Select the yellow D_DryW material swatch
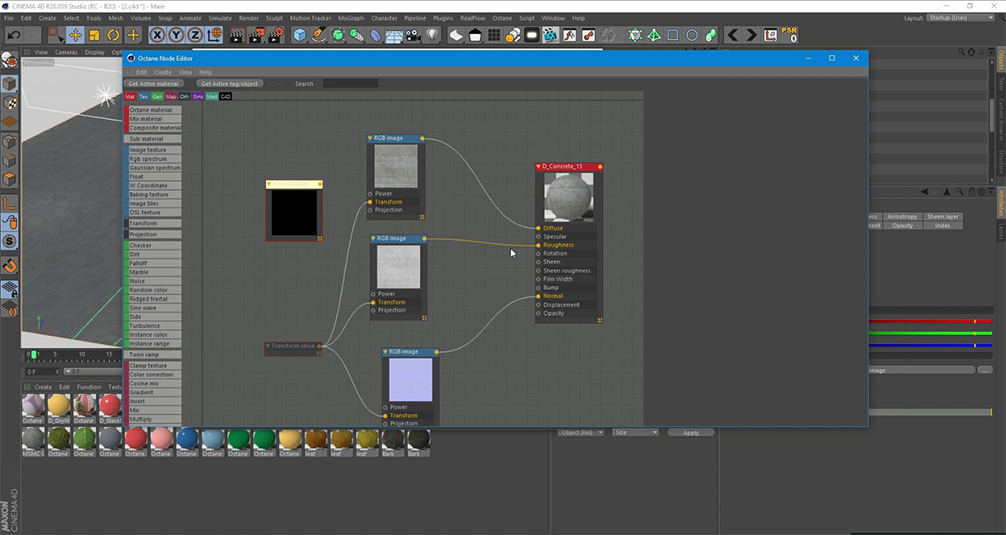1006x535 pixels. click(59, 406)
